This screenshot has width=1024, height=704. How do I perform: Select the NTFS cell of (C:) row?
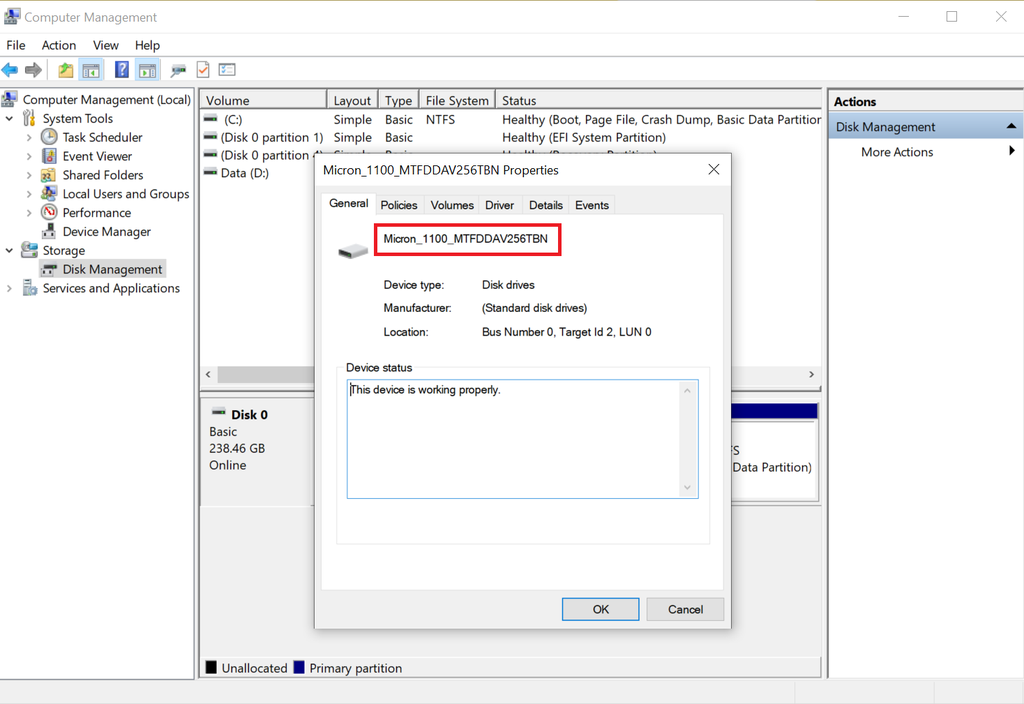440,120
